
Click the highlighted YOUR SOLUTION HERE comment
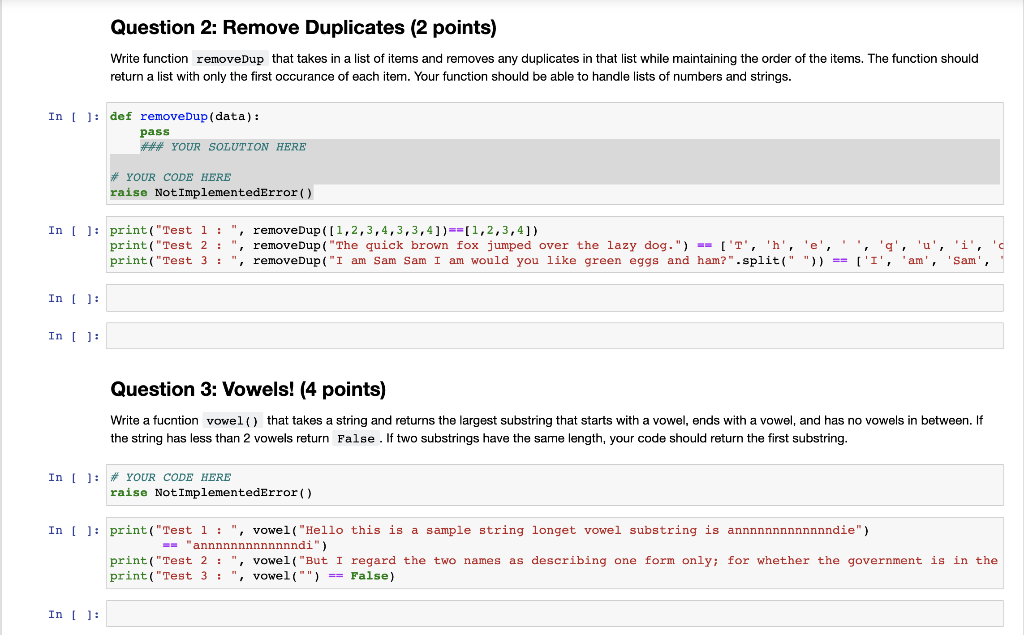(222, 146)
